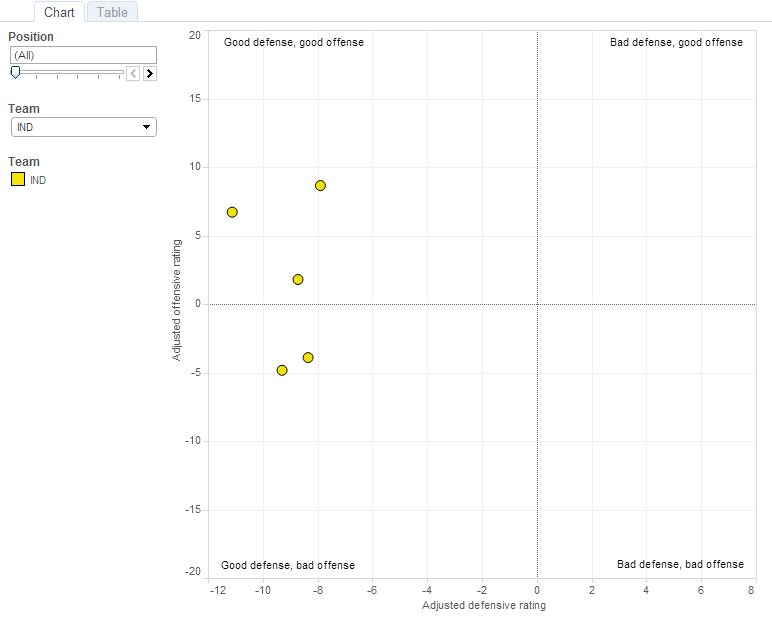Step Position filter to next value

150,73
